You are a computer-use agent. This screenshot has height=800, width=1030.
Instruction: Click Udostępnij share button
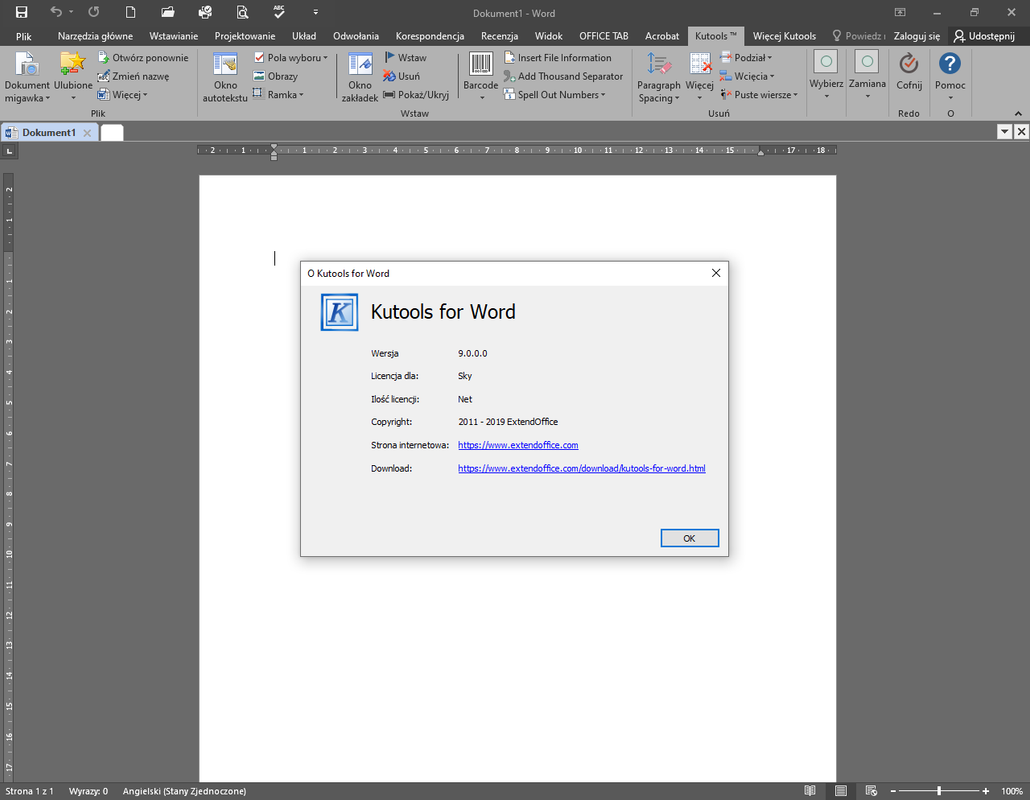tap(984, 36)
